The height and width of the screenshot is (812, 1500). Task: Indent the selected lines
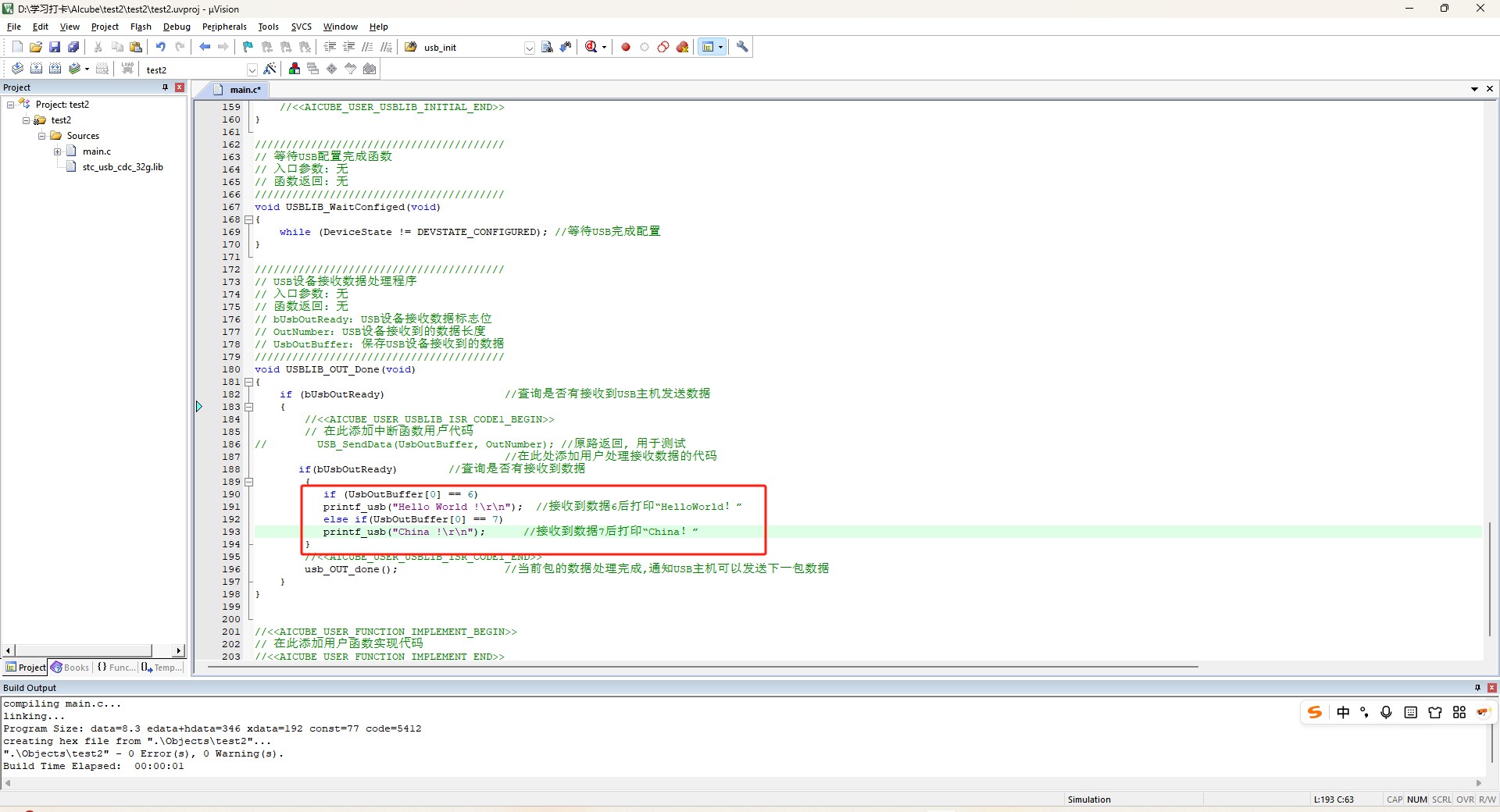click(330, 47)
